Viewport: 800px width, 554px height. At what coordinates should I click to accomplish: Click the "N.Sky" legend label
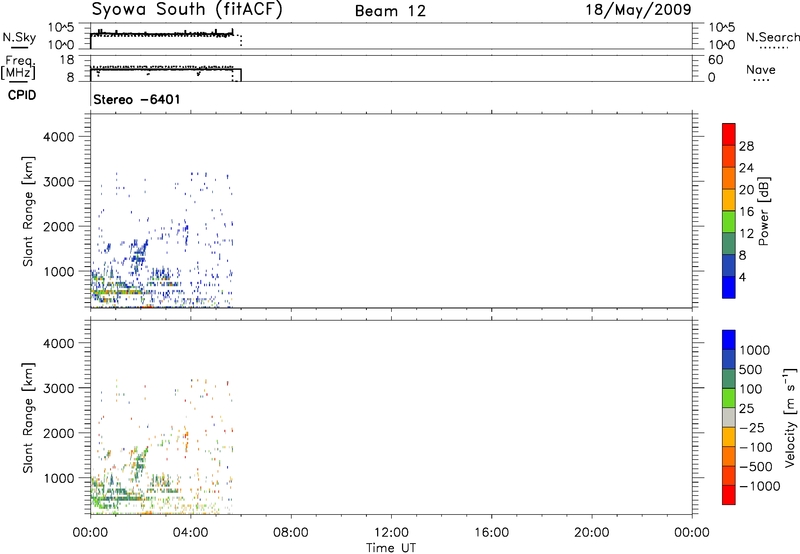[x=19, y=37]
